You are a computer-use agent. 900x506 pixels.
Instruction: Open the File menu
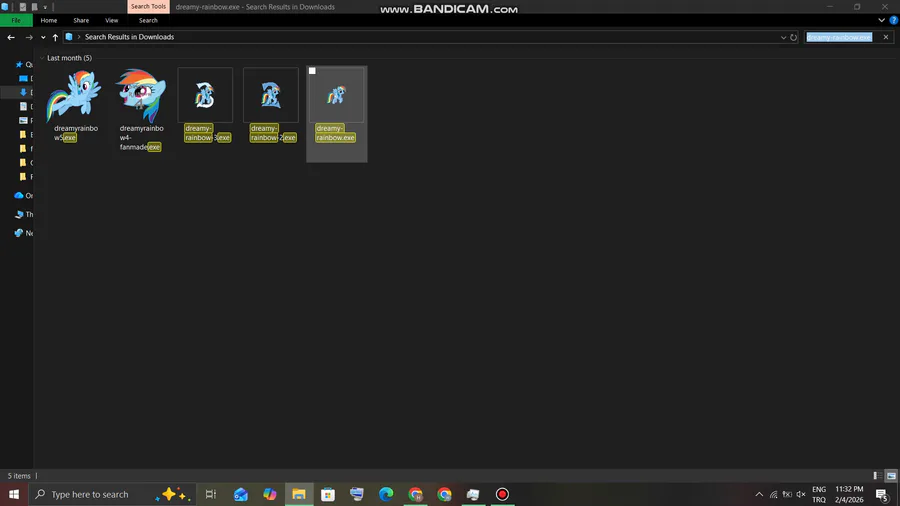pyautogui.click(x=16, y=20)
